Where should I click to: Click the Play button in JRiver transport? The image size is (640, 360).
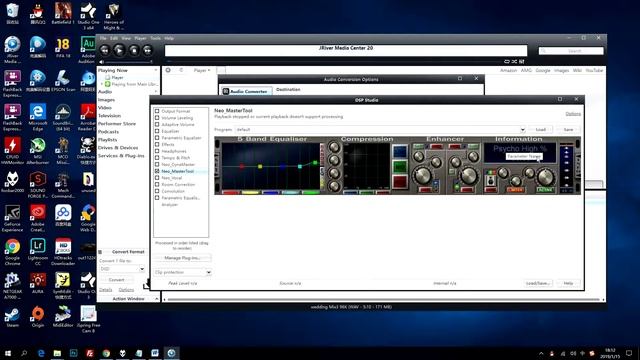(119, 50)
